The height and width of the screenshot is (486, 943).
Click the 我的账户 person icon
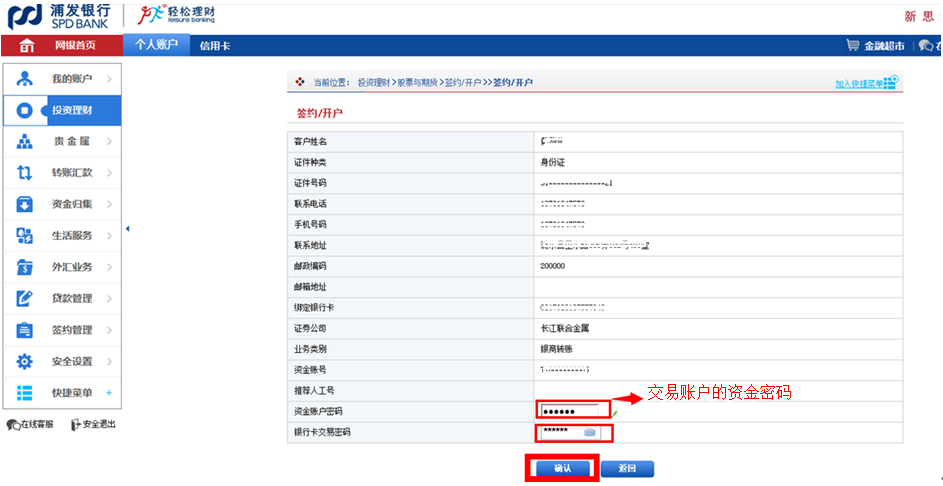coord(25,78)
